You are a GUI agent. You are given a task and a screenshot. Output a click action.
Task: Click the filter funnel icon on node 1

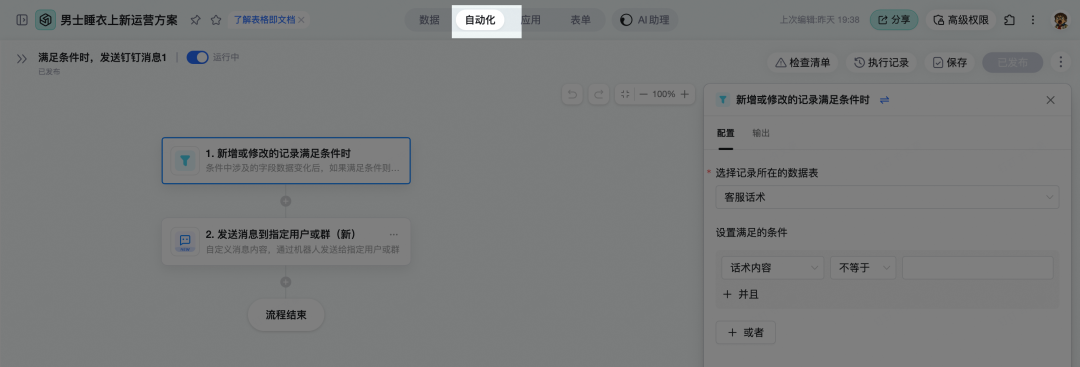point(185,160)
